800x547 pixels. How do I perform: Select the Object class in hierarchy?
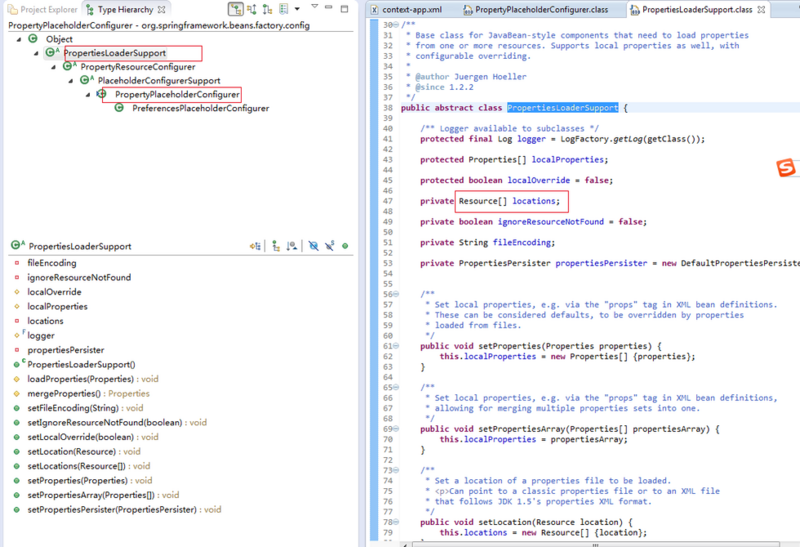[59, 39]
